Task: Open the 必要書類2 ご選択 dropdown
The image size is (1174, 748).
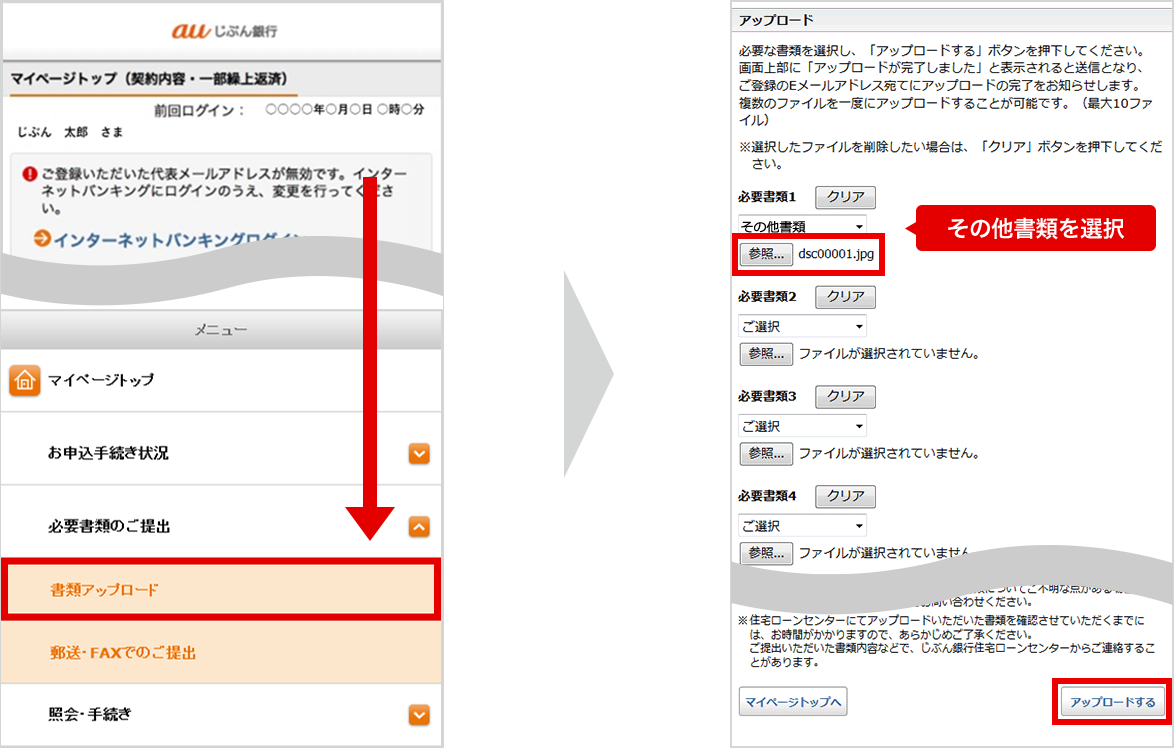Action: coord(802,326)
